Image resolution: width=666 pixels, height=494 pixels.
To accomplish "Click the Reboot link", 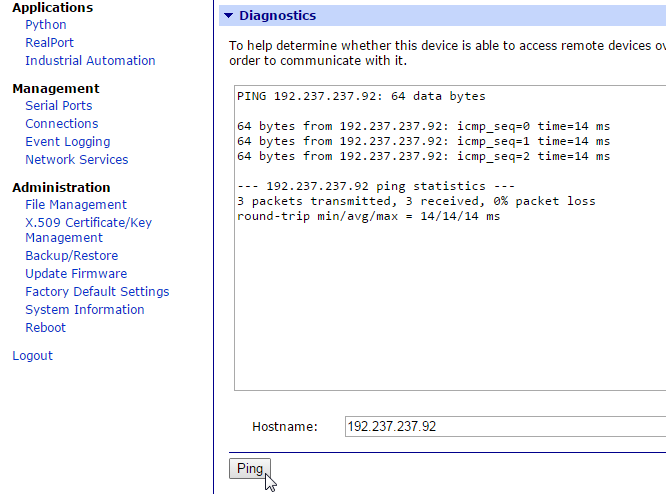I will (x=45, y=328).
